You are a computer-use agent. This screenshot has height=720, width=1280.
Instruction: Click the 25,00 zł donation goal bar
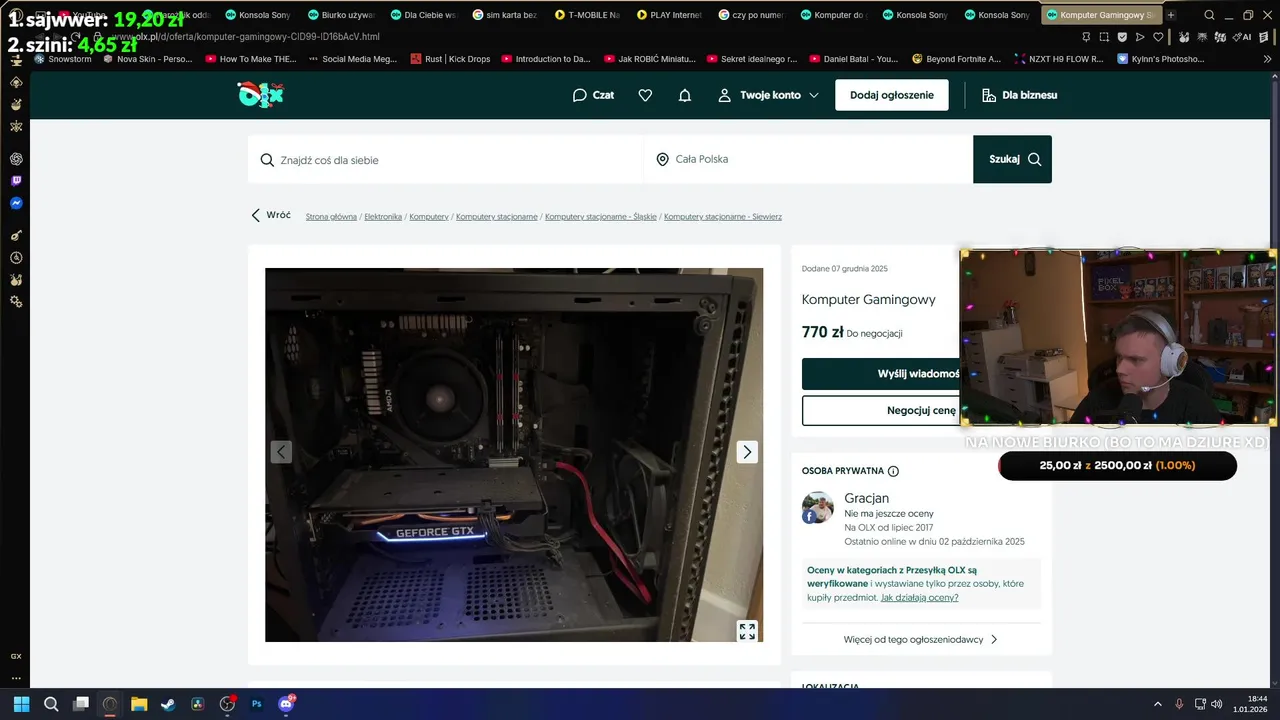click(x=1117, y=465)
